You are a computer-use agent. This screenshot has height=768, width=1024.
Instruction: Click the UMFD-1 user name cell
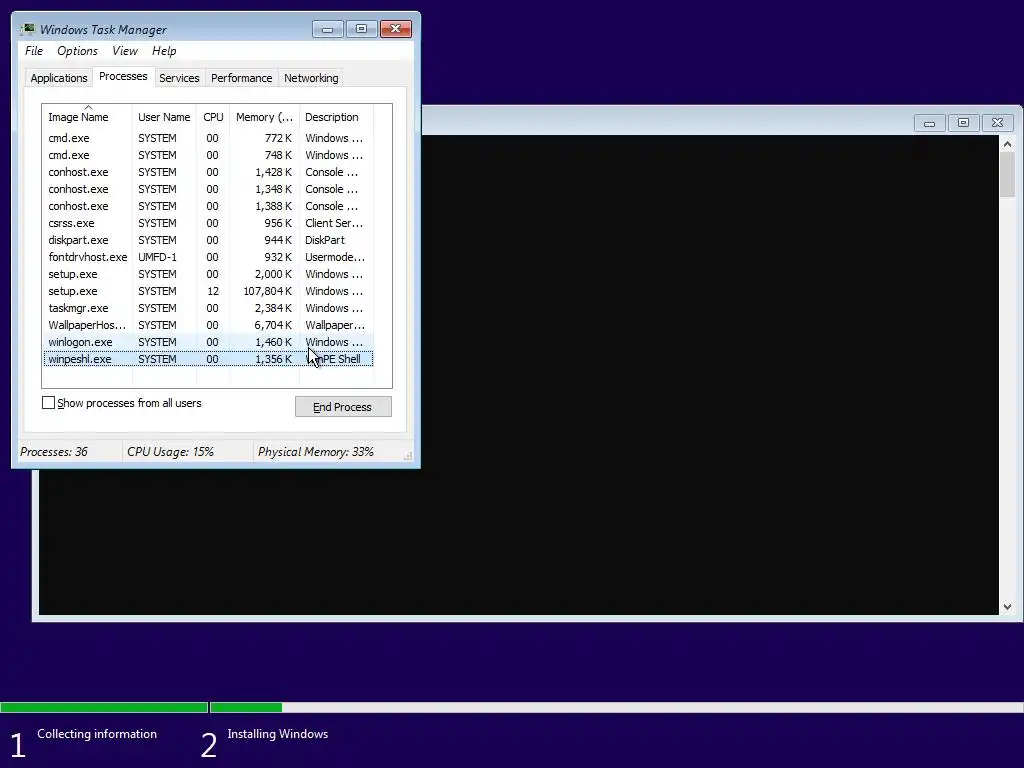tap(157, 257)
